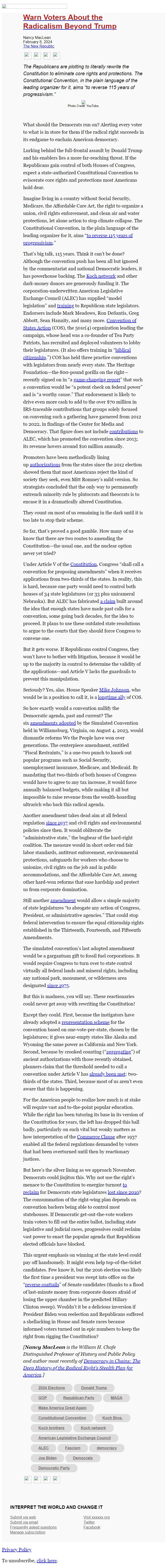Click the header logo image at the top

coord(35,5)
